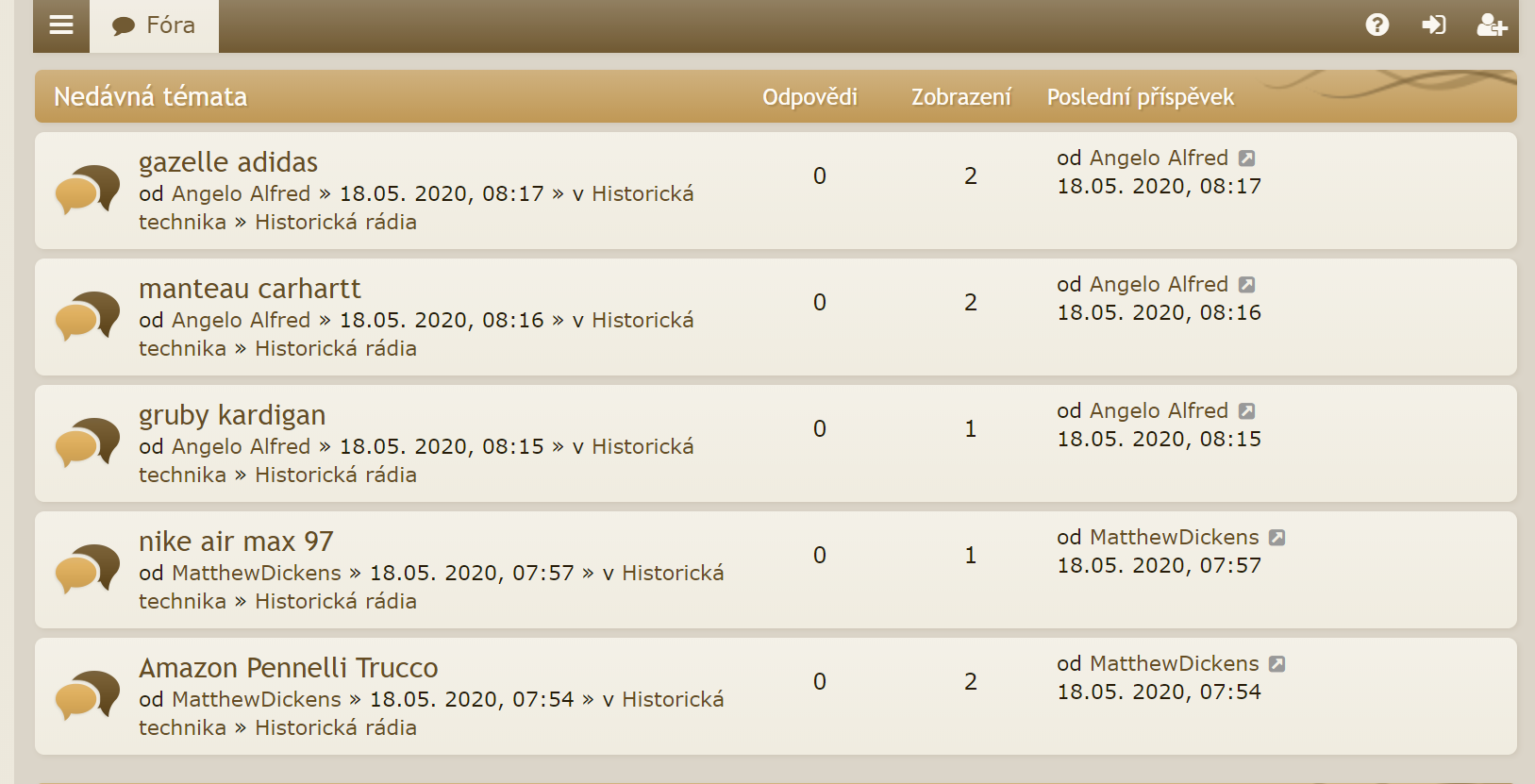The width and height of the screenshot is (1535, 784).
Task: View MatthewDickens profile in last post column
Action: (1174, 538)
